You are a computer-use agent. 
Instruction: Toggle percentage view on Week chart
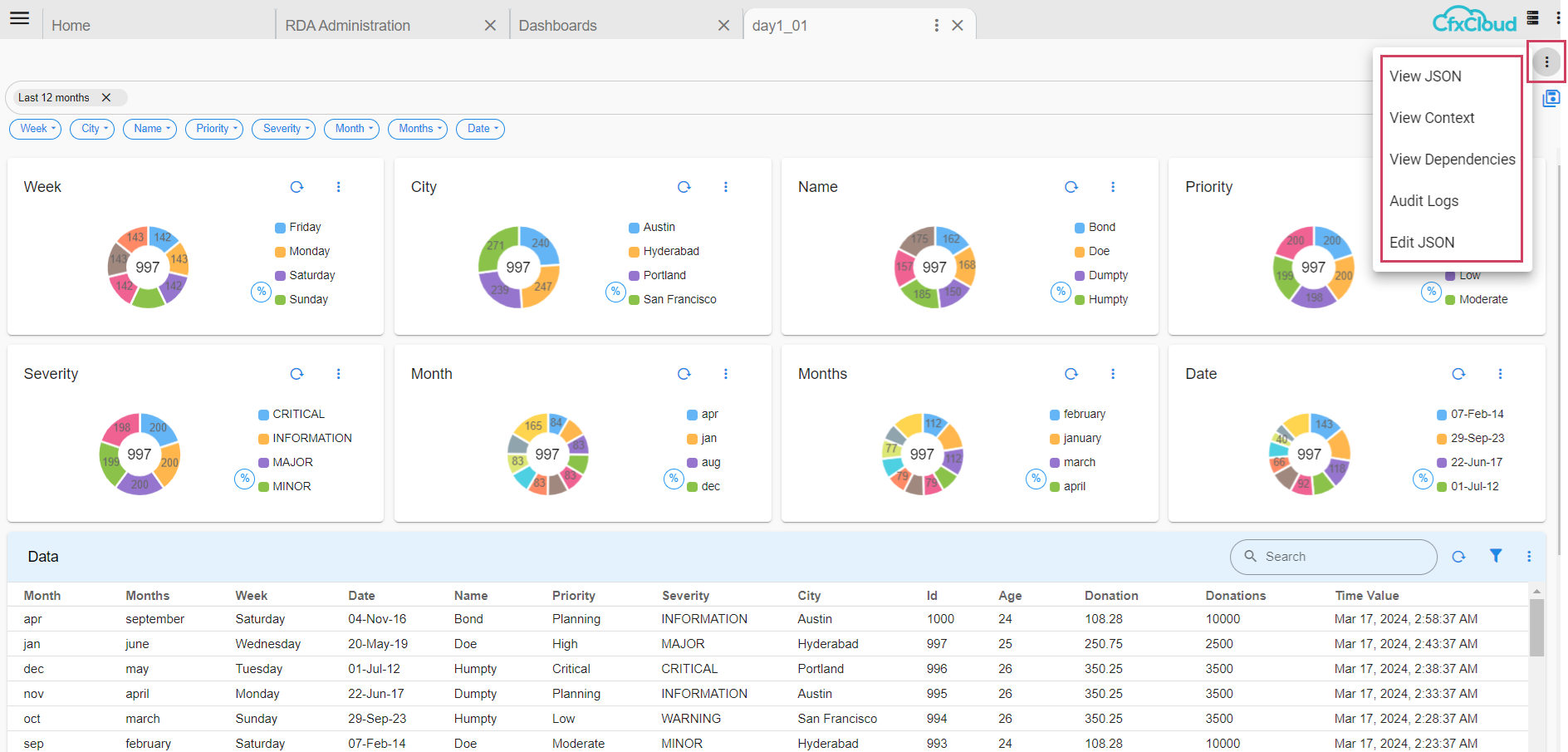tap(261, 292)
